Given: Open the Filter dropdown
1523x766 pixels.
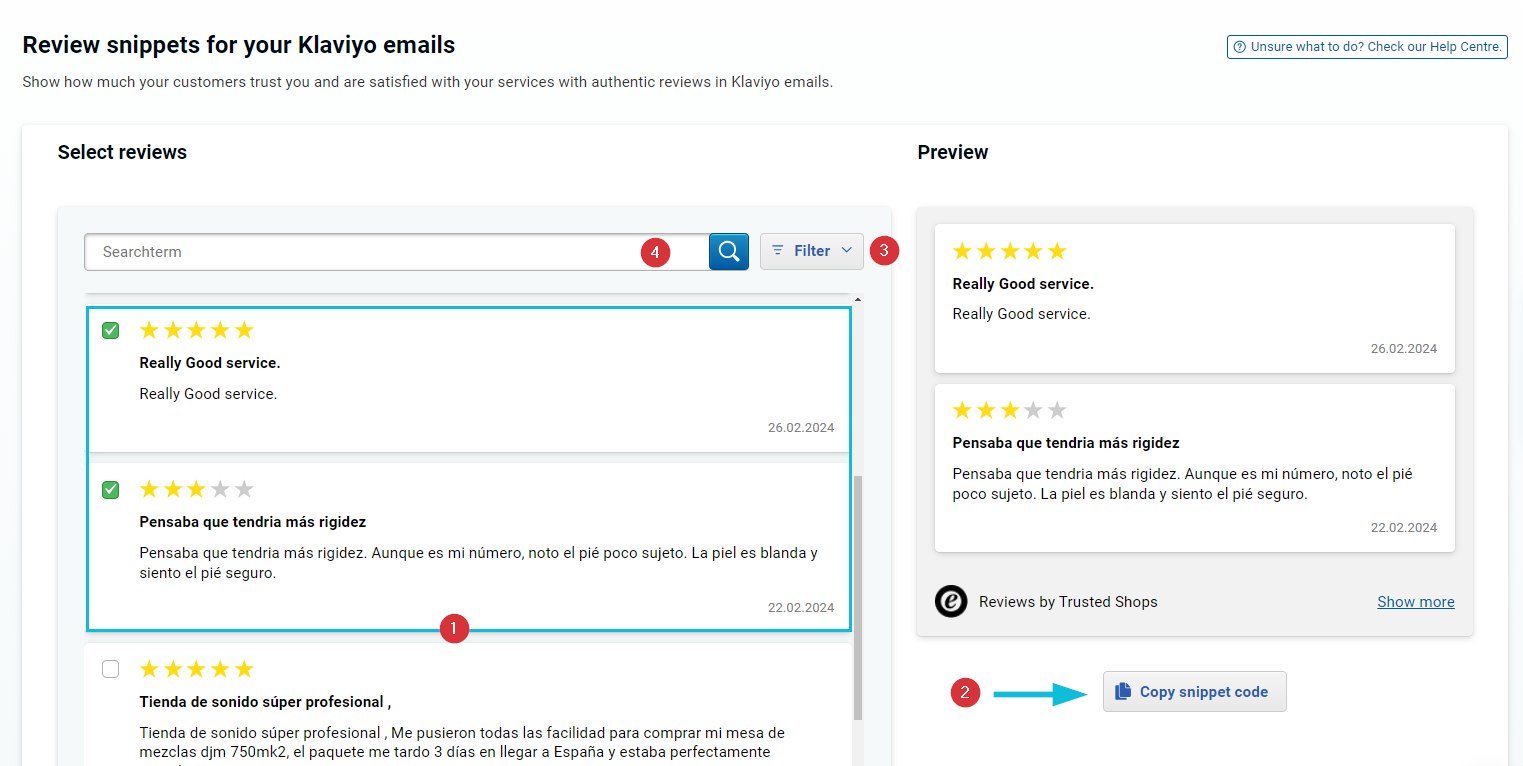Looking at the screenshot, I should 812,251.
